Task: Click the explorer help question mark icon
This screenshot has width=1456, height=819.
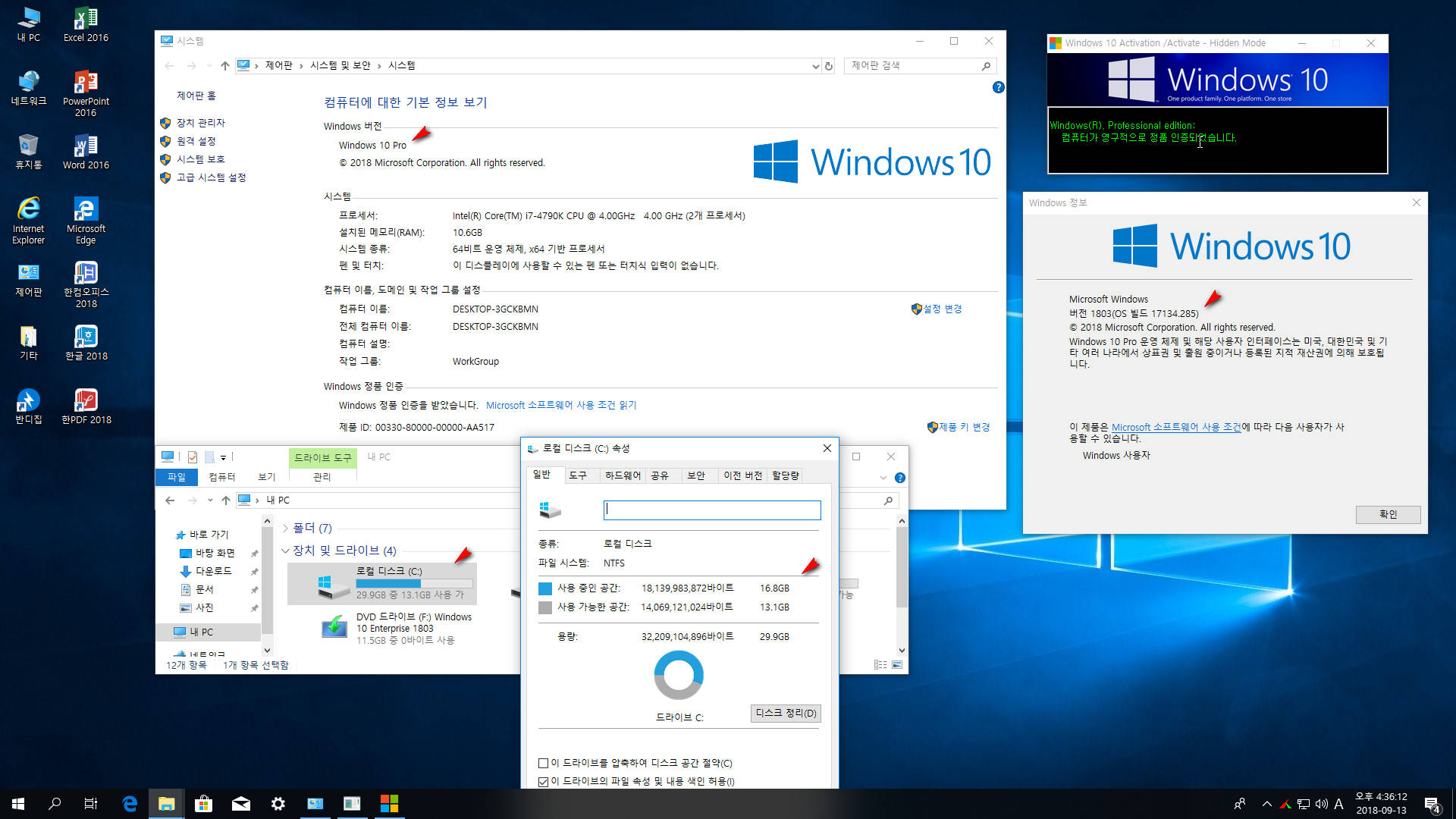Action: point(900,478)
